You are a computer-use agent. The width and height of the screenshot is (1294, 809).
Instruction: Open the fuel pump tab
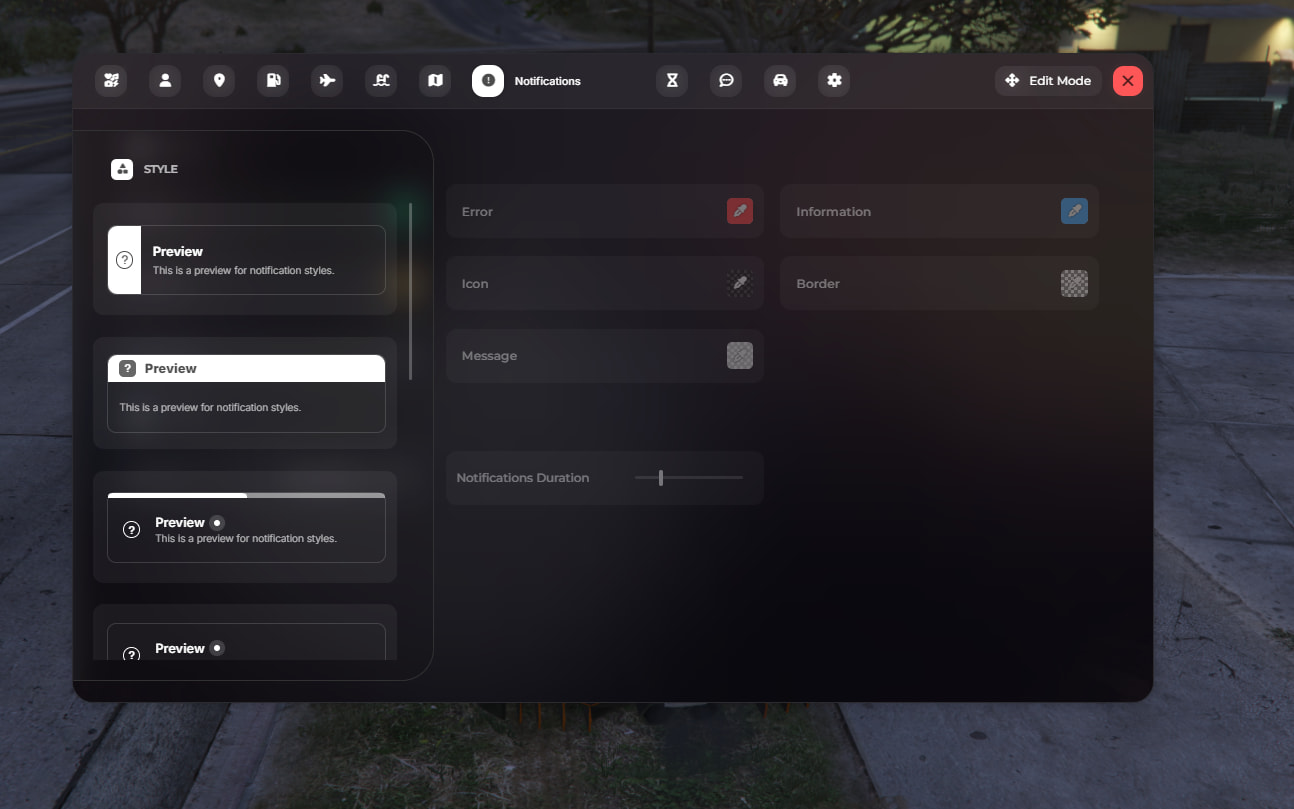tap(273, 81)
